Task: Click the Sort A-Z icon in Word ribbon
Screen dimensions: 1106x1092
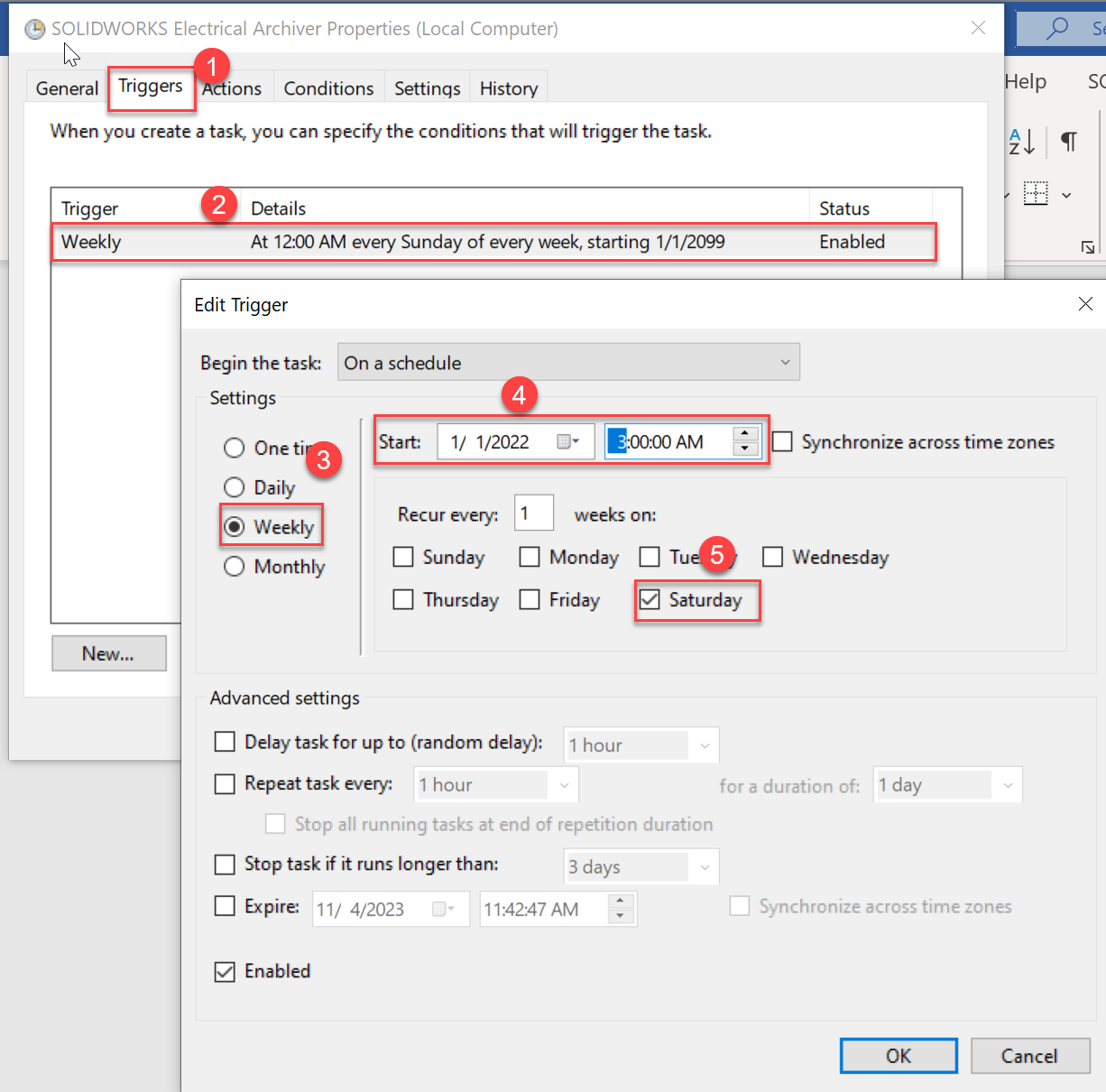Action: 1020,142
